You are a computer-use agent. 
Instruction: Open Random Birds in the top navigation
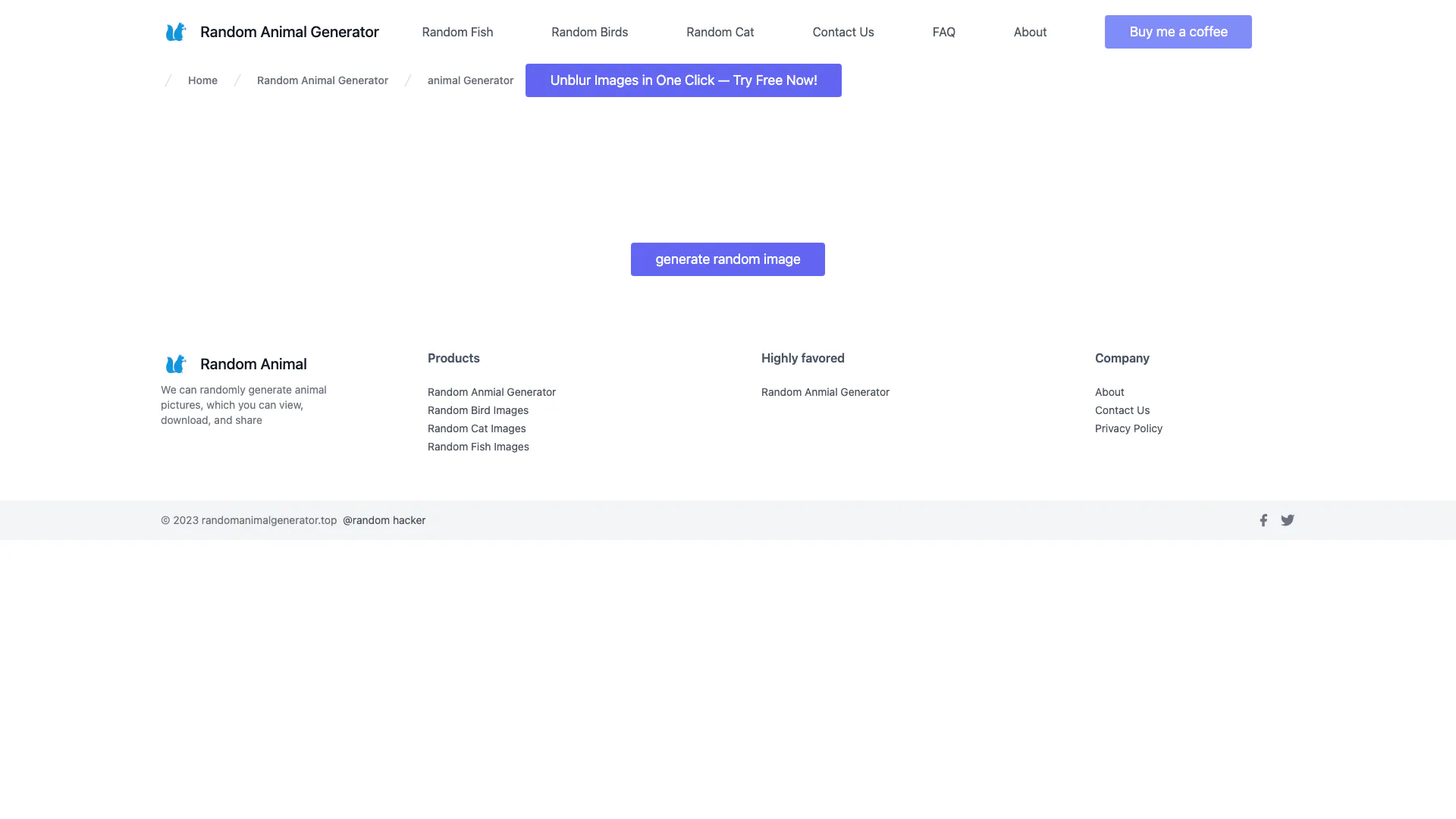coord(589,32)
